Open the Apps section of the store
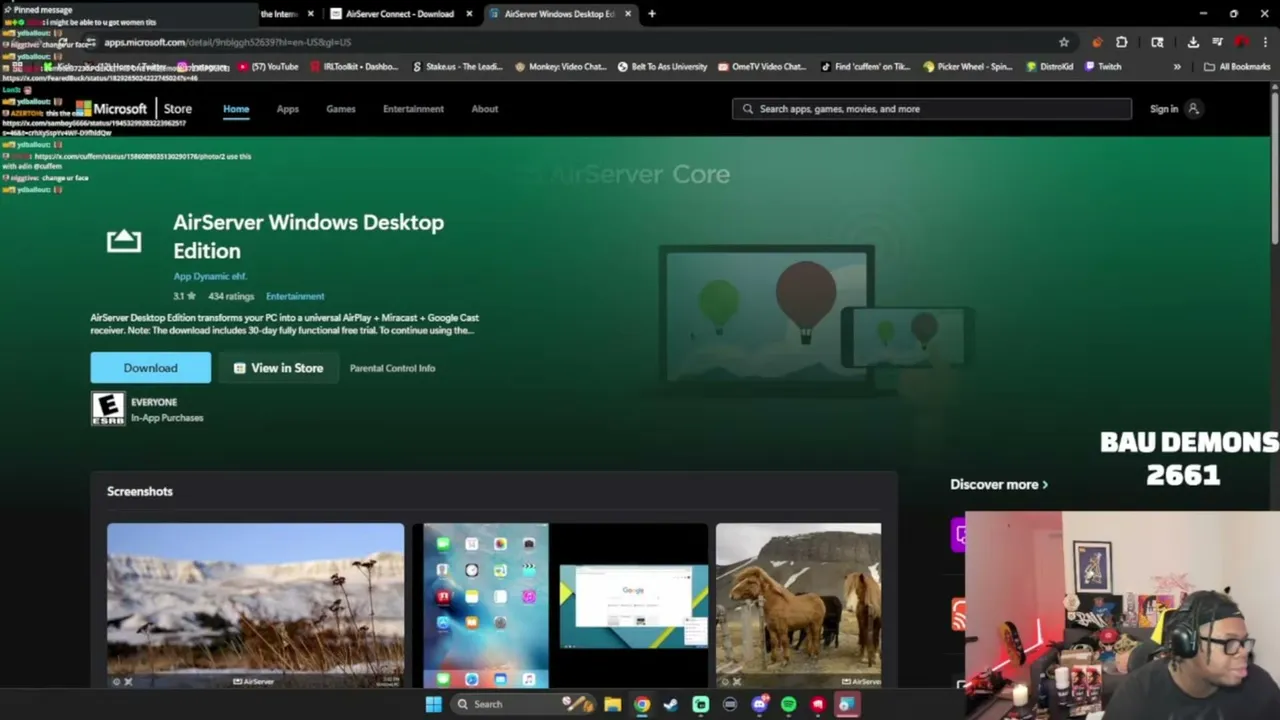This screenshot has height=720, width=1280. pyautogui.click(x=287, y=109)
